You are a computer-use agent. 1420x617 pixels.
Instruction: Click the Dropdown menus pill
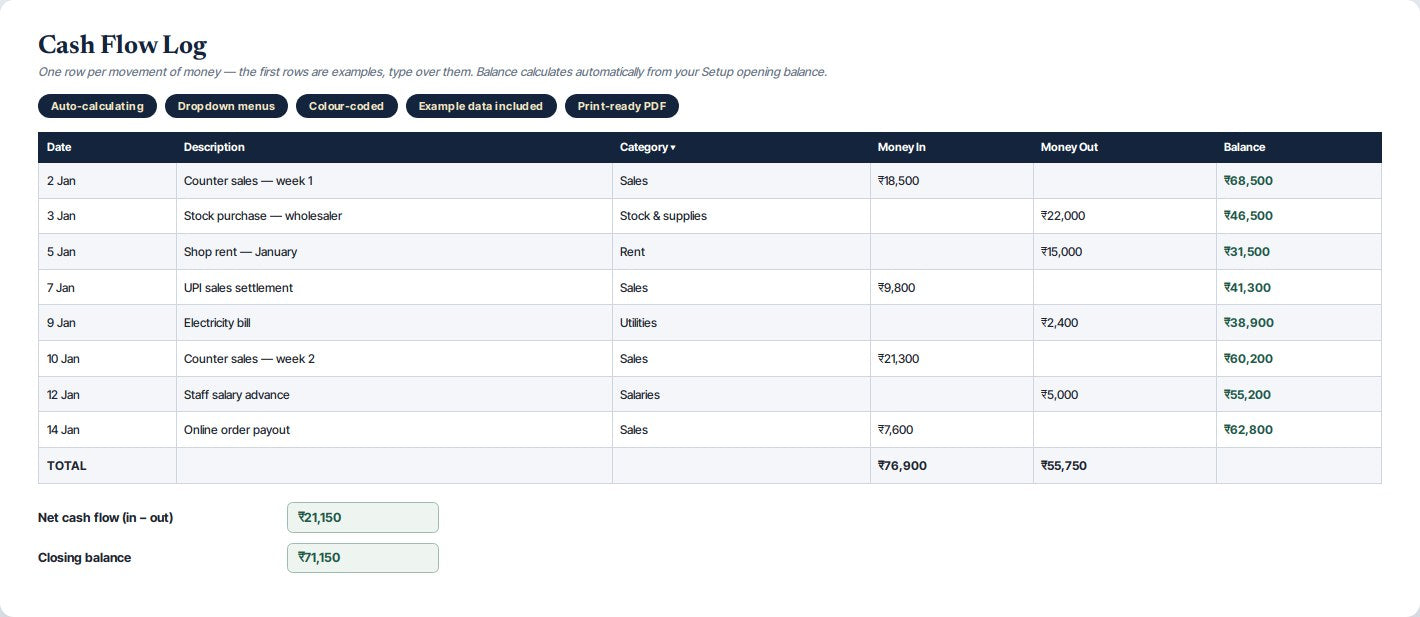coord(226,106)
